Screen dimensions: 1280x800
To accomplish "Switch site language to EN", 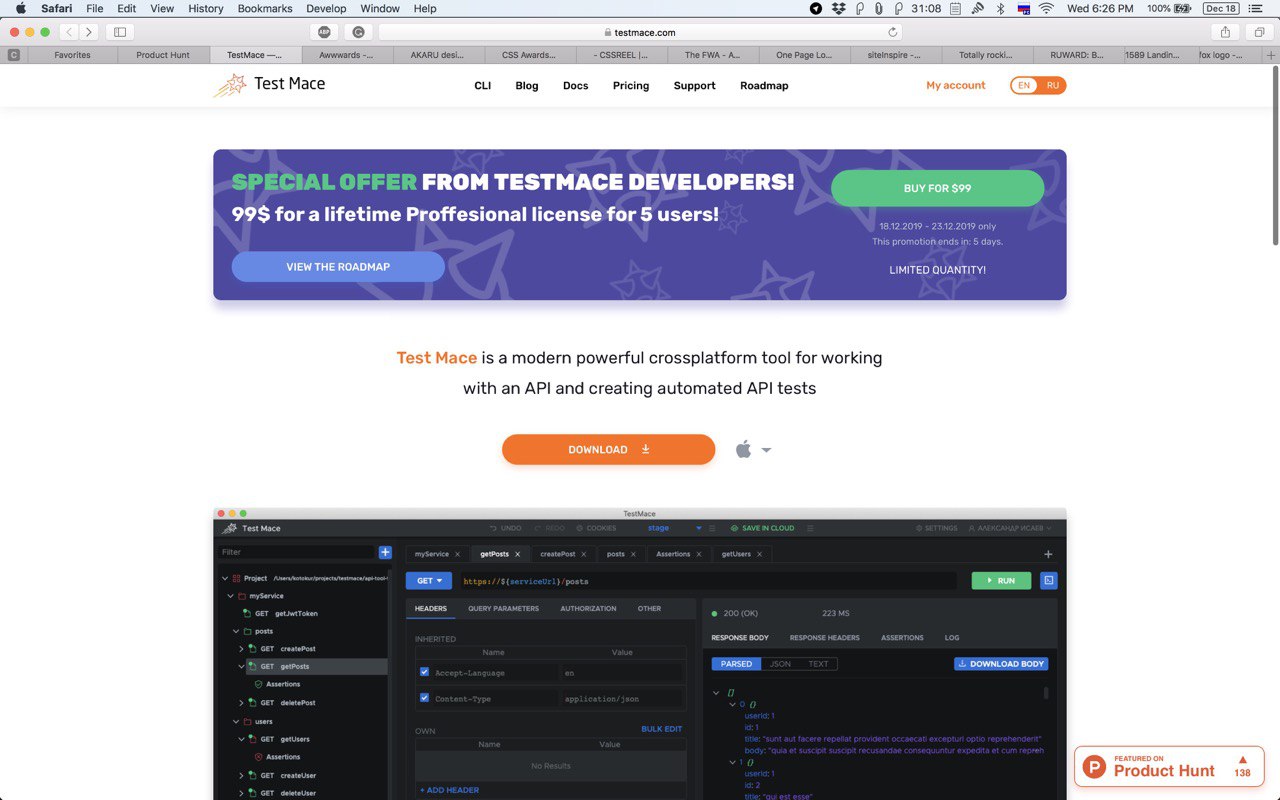I will point(1024,85).
